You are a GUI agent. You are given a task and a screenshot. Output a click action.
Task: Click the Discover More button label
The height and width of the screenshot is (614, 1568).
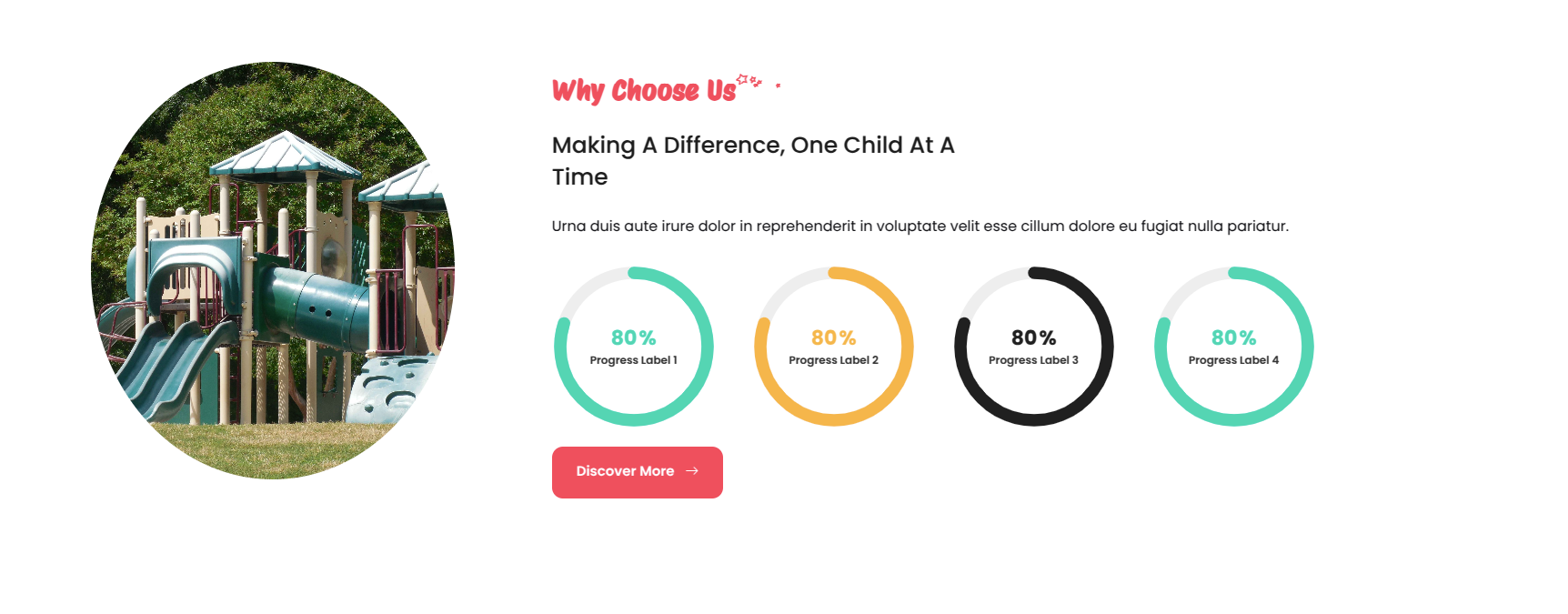625,471
